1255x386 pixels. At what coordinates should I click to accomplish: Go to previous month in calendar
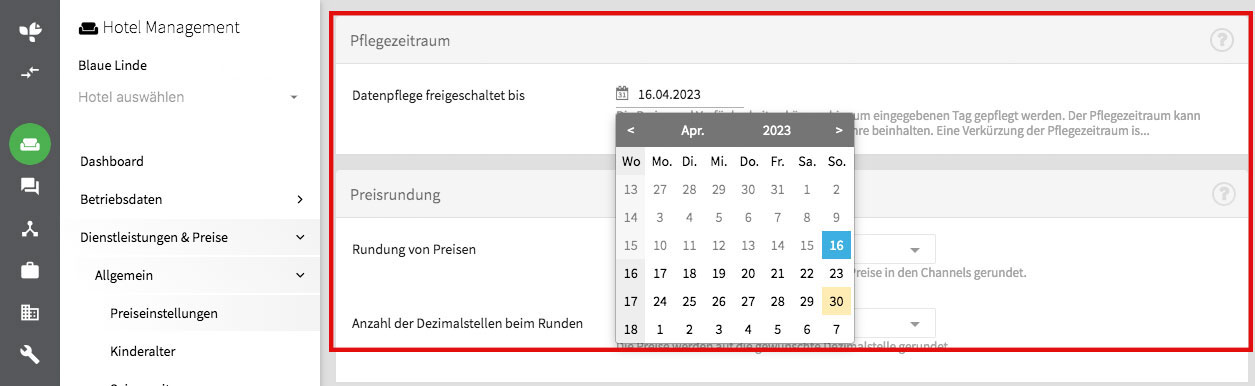[x=630, y=130]
